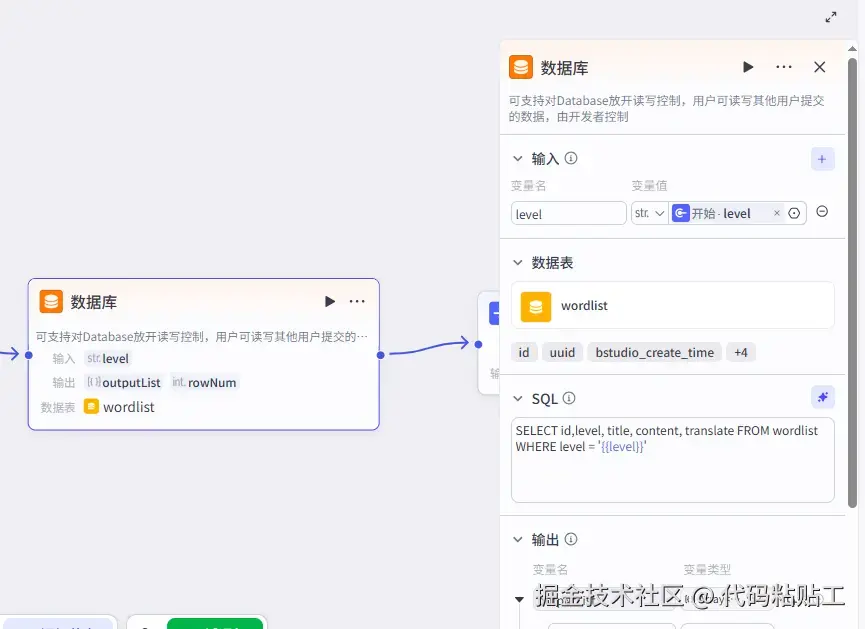Click the database panel description text
Screen dimensions: 865x629
coord(666,109)
